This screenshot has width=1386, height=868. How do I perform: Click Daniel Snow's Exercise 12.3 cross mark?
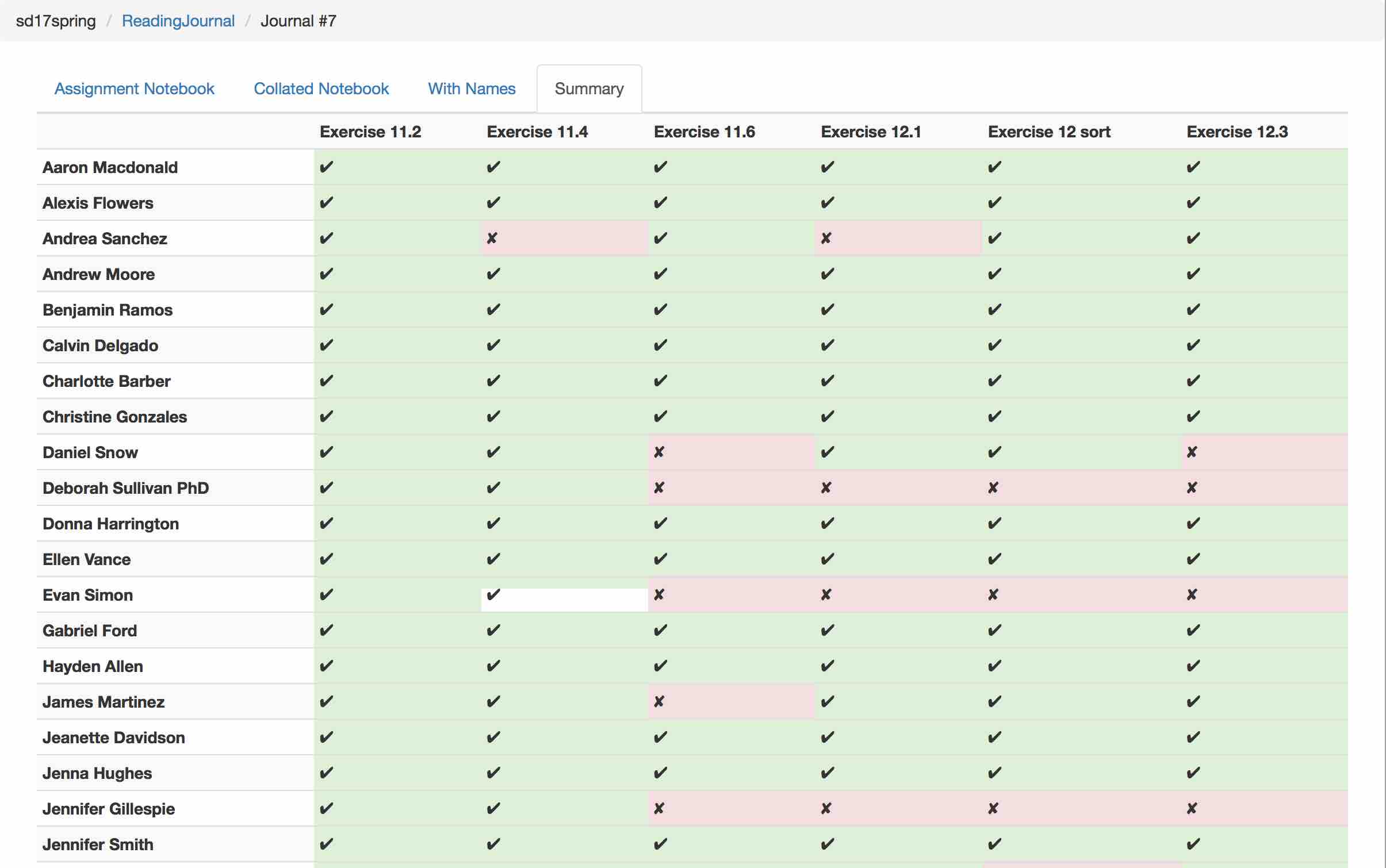[1192, 452]
